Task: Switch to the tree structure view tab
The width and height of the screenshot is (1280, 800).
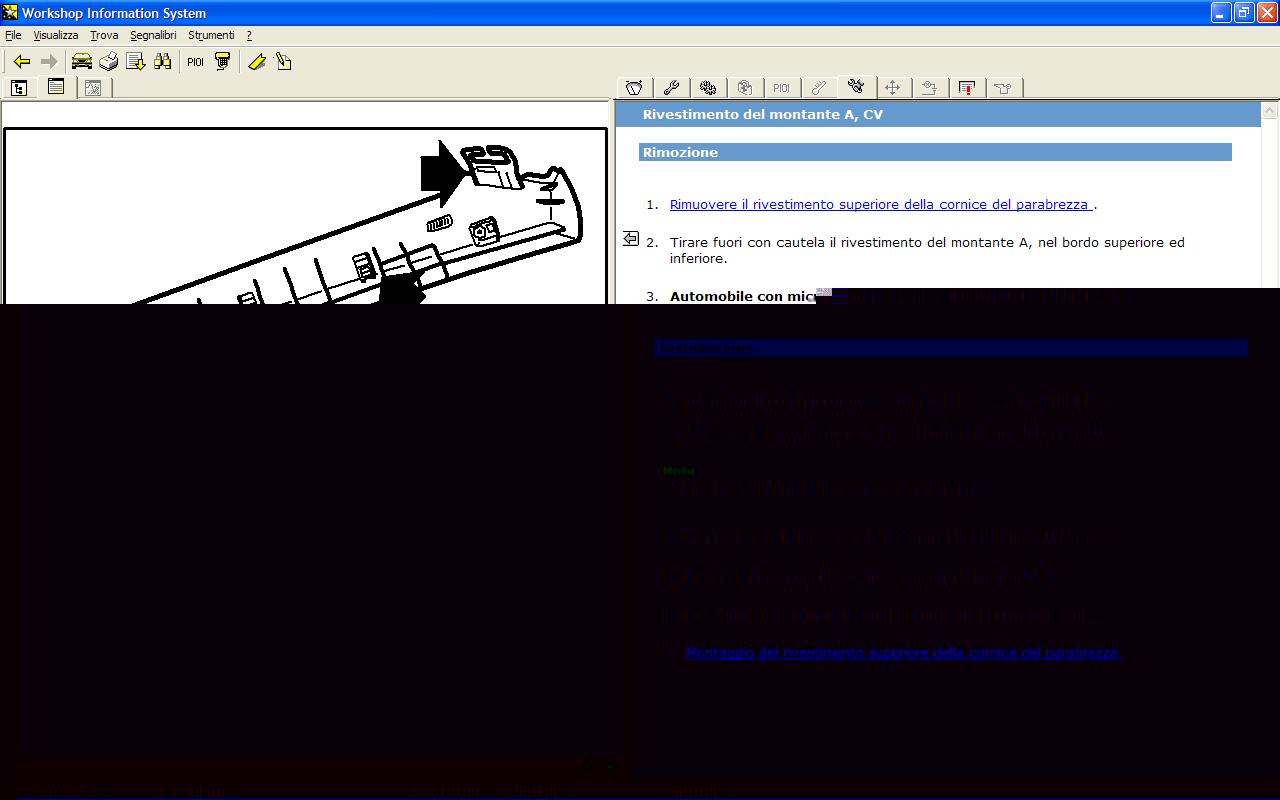Action: tap(19, 88)
